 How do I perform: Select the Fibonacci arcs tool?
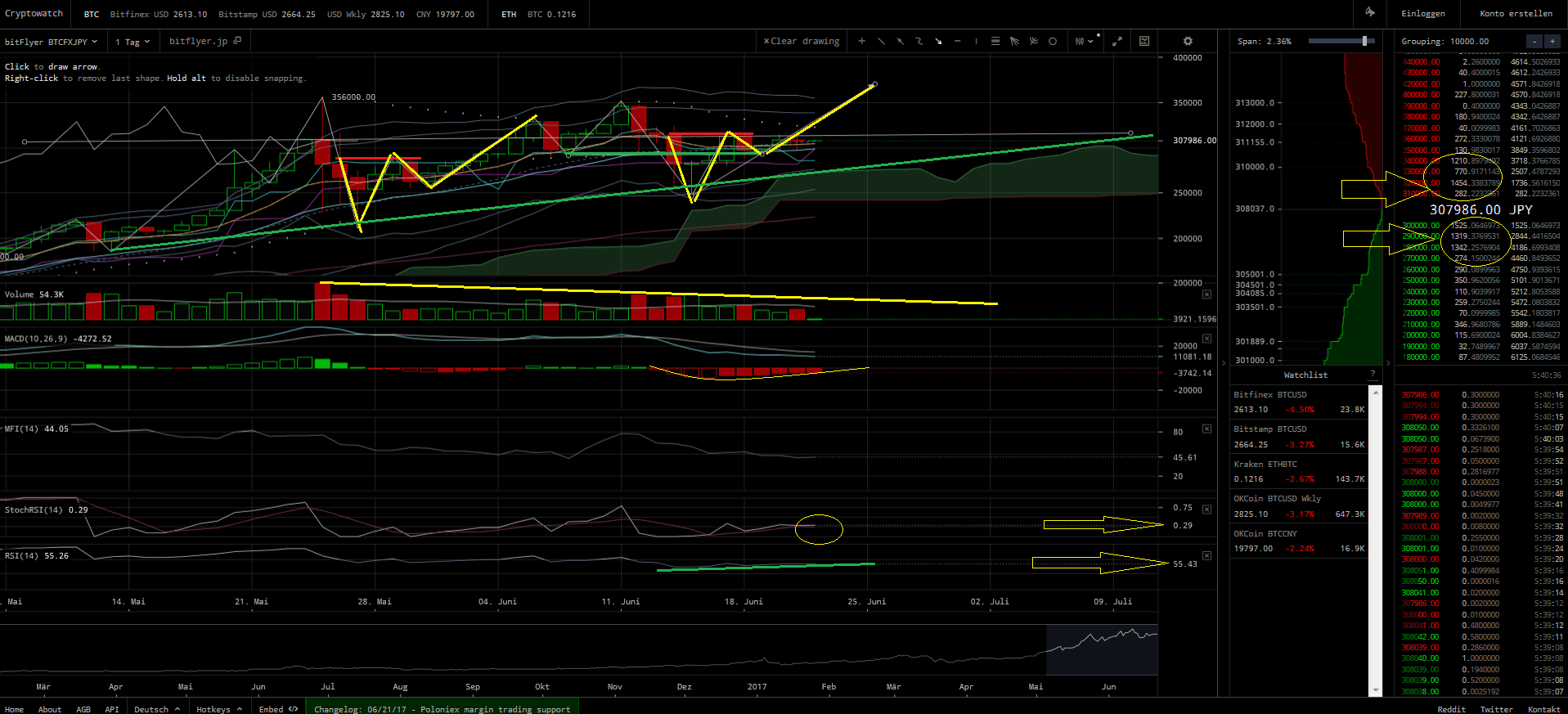tap(1033, 41)
